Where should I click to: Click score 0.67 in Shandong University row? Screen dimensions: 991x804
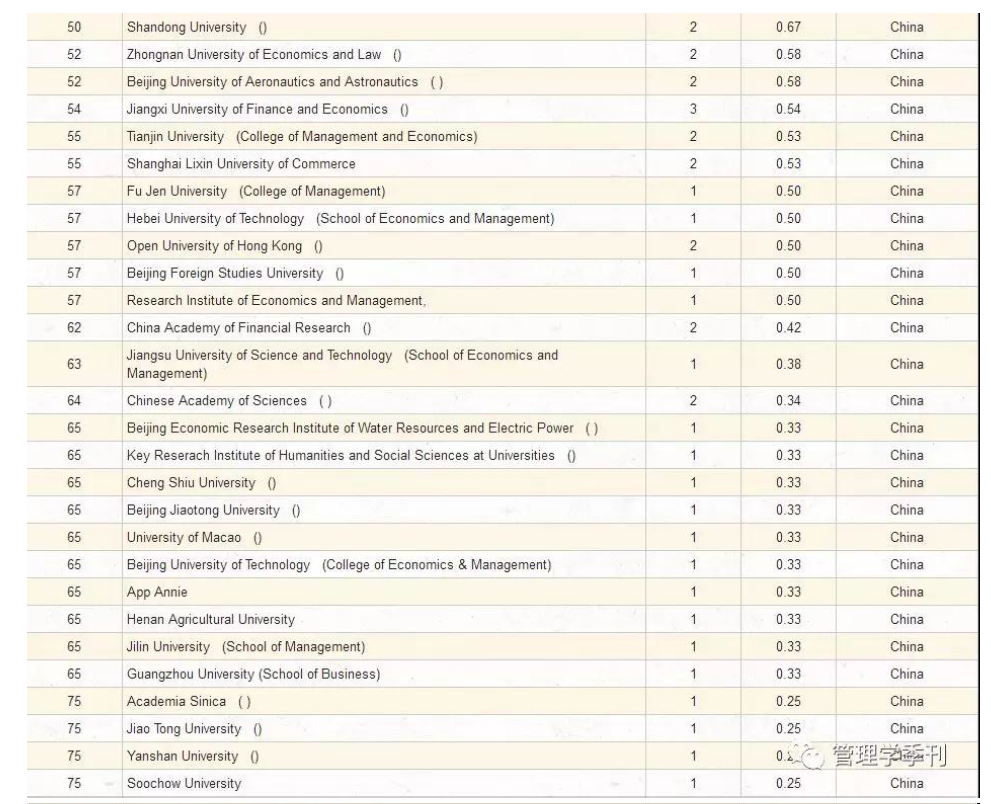[788, 27]
